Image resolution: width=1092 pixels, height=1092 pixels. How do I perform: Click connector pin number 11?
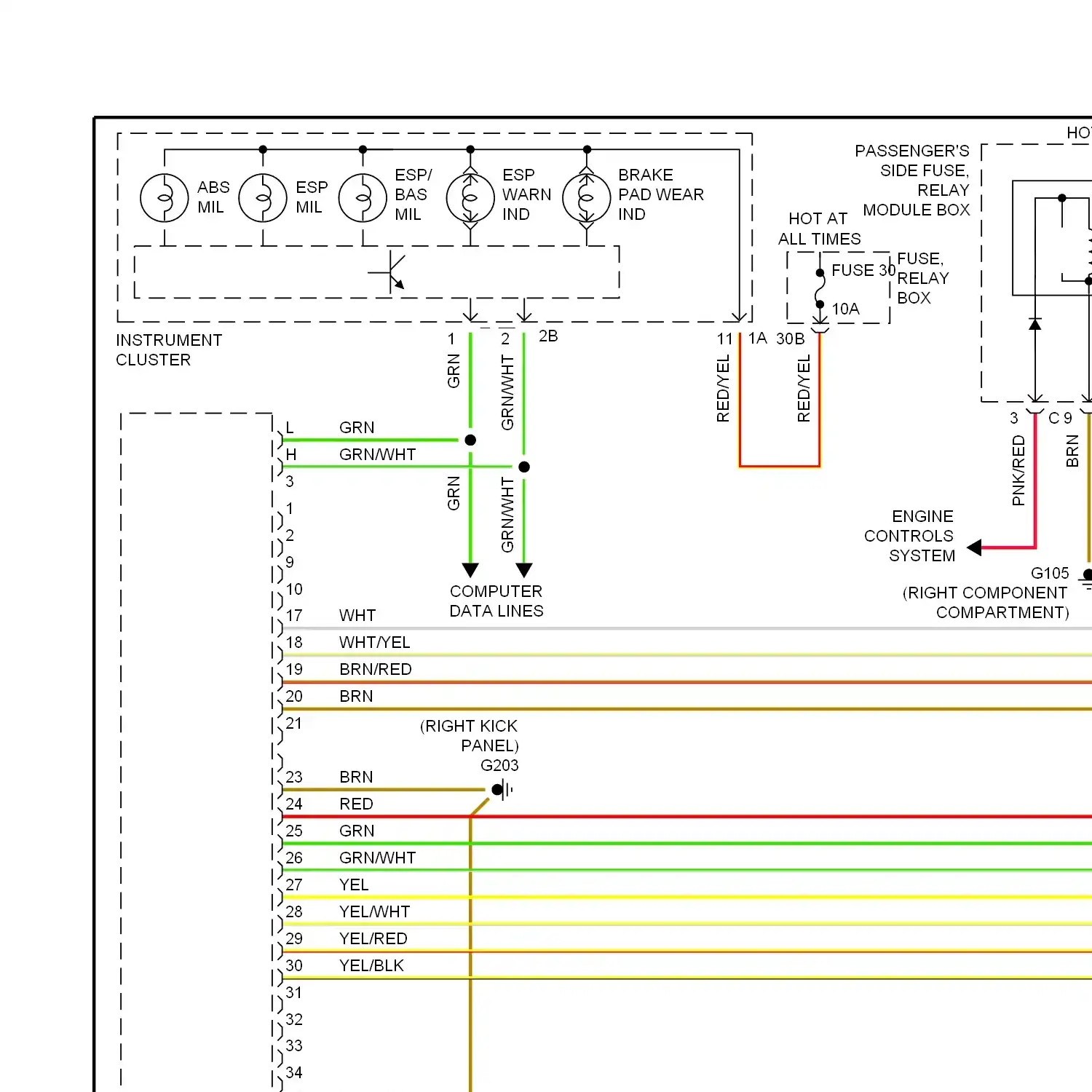(724, 339)
